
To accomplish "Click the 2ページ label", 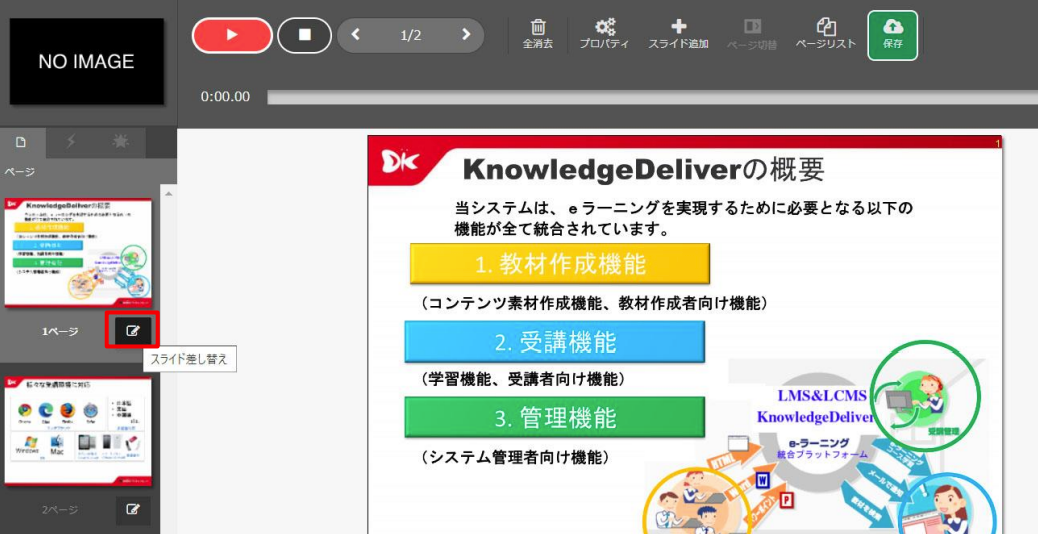I will (x=60, y=510).
